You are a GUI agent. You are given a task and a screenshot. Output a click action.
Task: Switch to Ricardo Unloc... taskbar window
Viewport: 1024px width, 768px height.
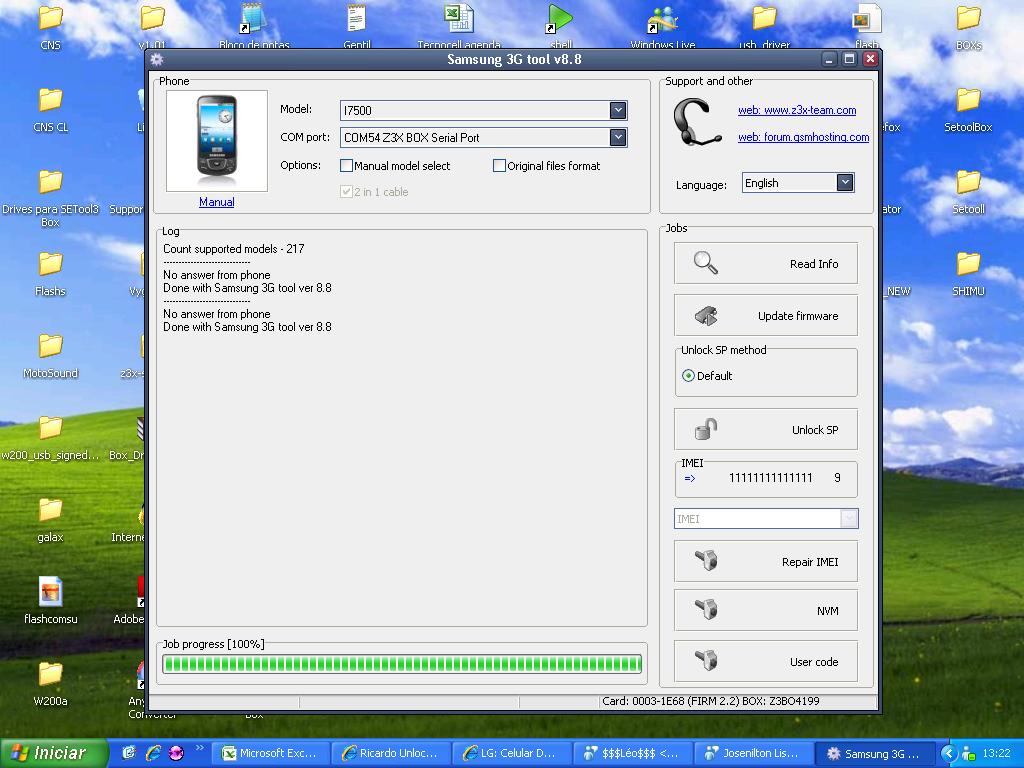(x=392, y=753)
